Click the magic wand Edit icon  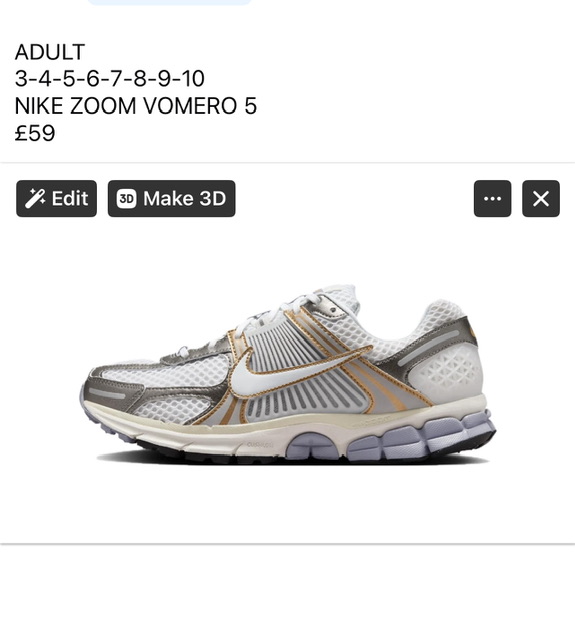pos(35,199)
